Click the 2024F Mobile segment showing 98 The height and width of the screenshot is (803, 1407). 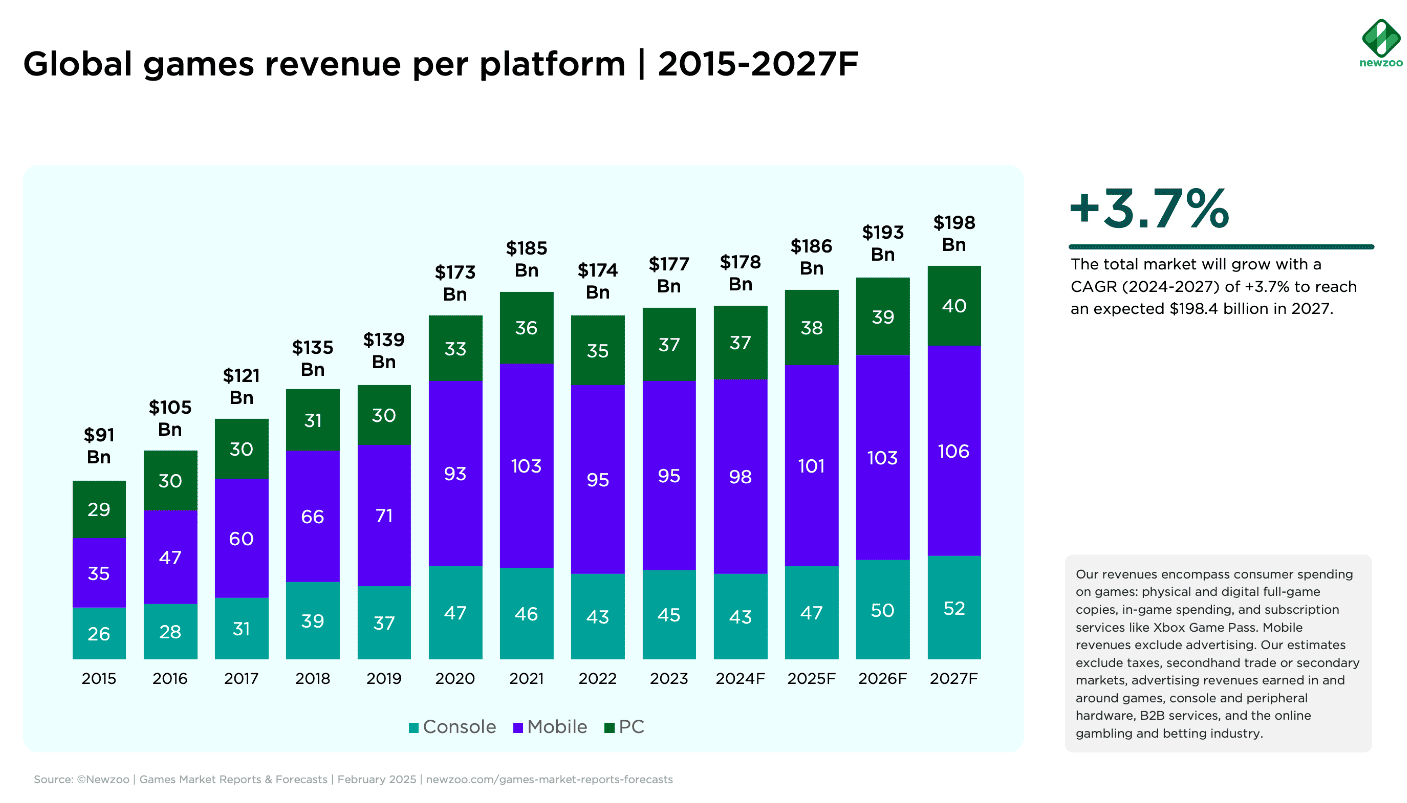[x=741, y=477]
